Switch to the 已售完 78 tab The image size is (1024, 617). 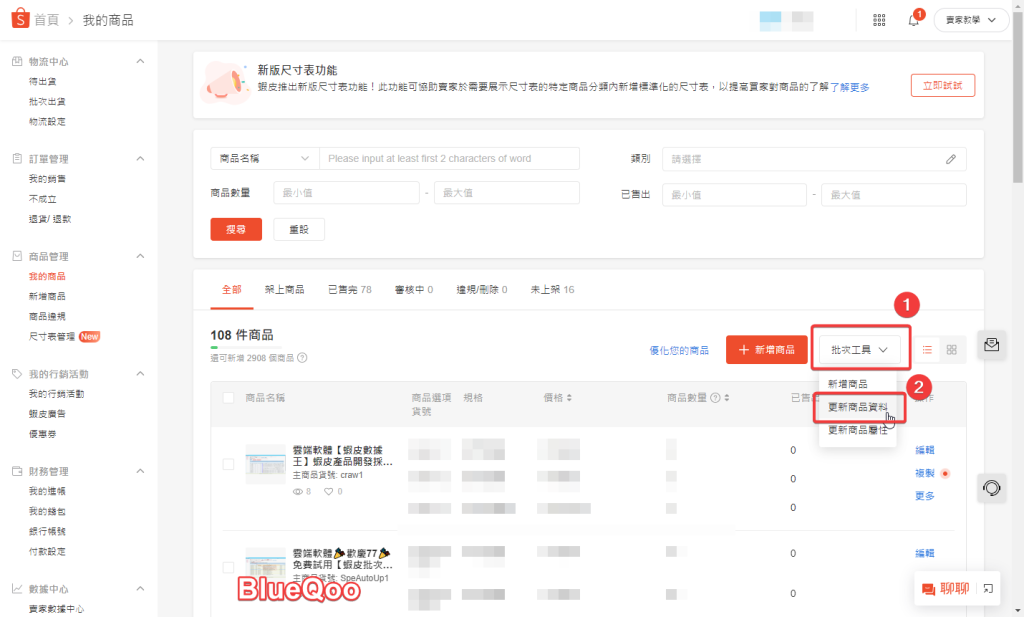[x=349, y=290]
